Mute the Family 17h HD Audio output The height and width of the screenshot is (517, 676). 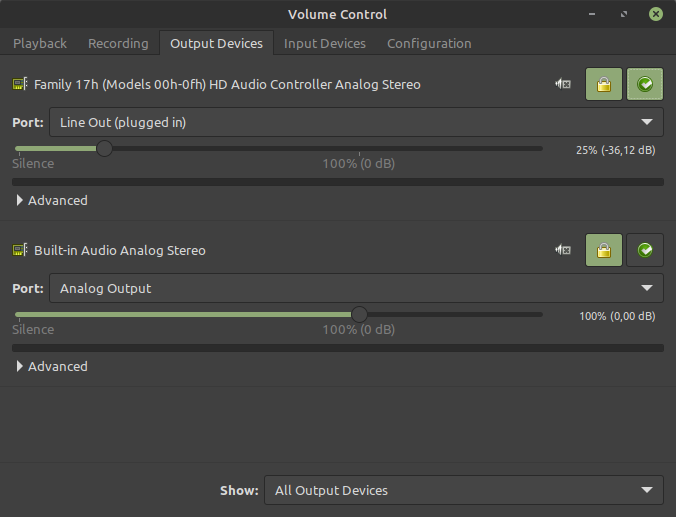pos(563,85)
